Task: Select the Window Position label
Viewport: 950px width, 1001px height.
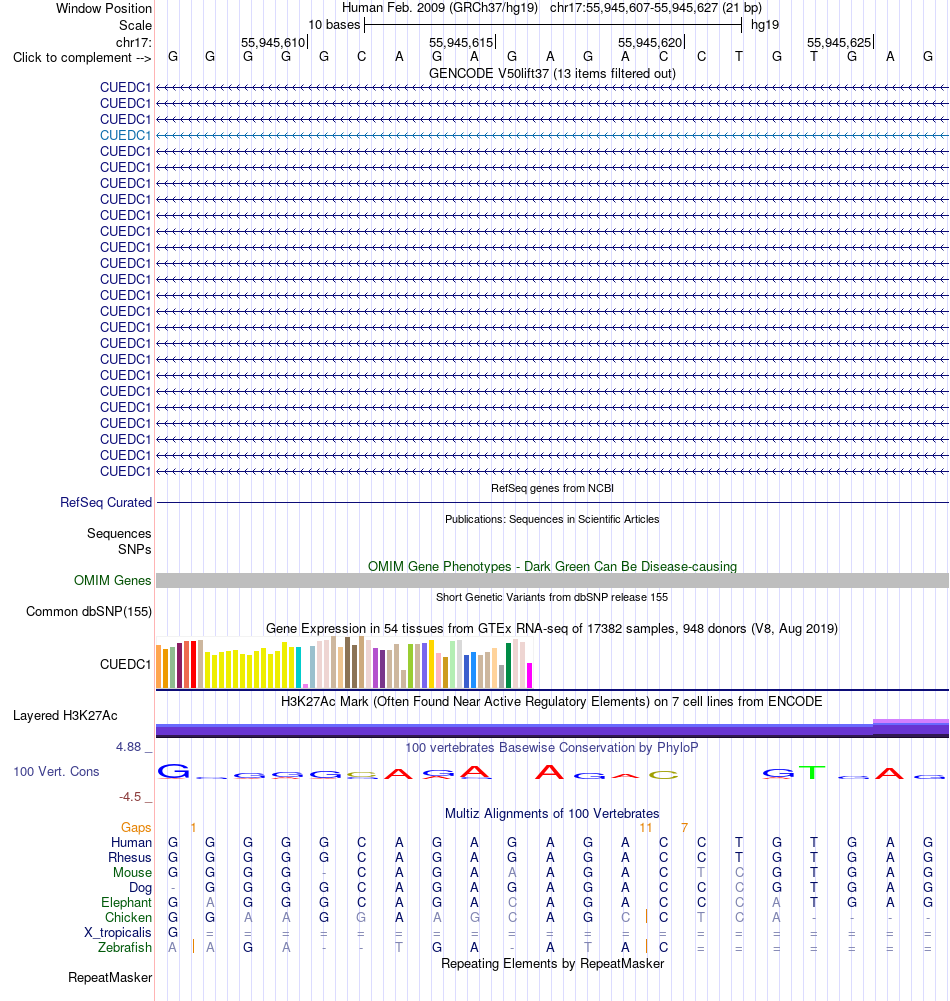Action: pyautogui.click(x=104, y=8)
